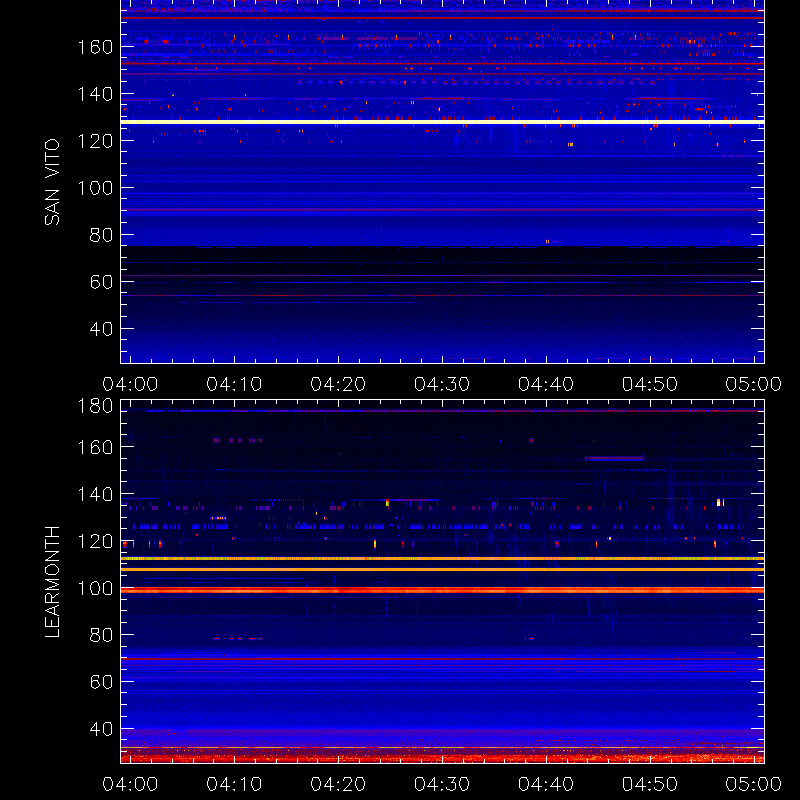Click the 80 tick label on Learmonth axis
Image resolution: width=800 pixels, height=800 pixels.
[x=101, y=635]
